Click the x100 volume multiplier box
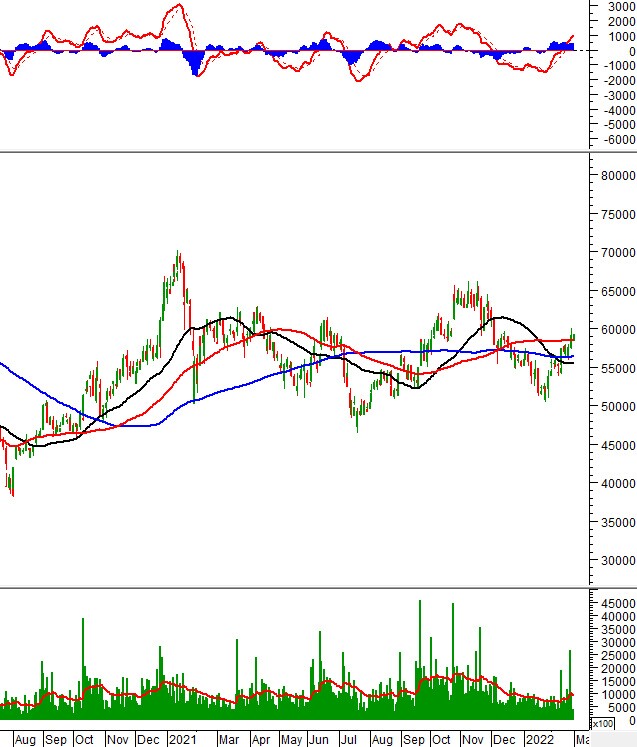This screenshot has height=747, width=637. (x=602, y=724)
